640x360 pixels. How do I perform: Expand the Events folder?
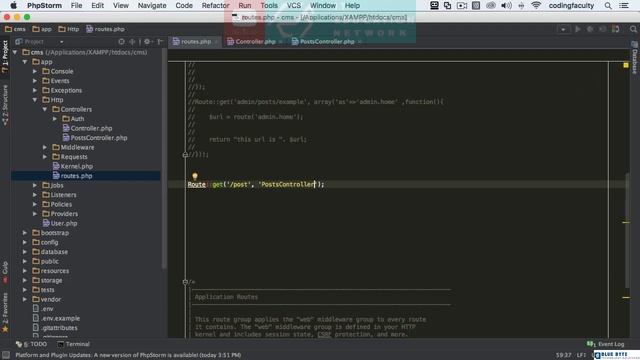coord(35,81)
